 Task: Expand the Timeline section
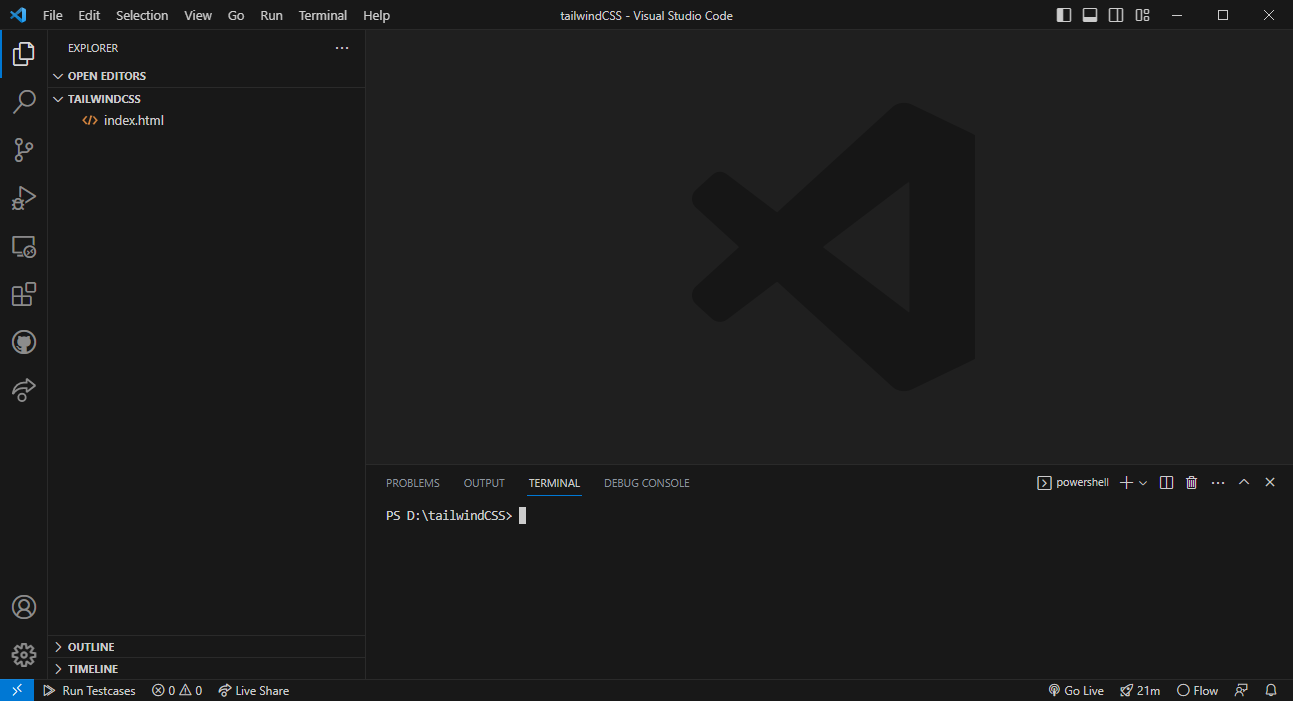(92, 669)
